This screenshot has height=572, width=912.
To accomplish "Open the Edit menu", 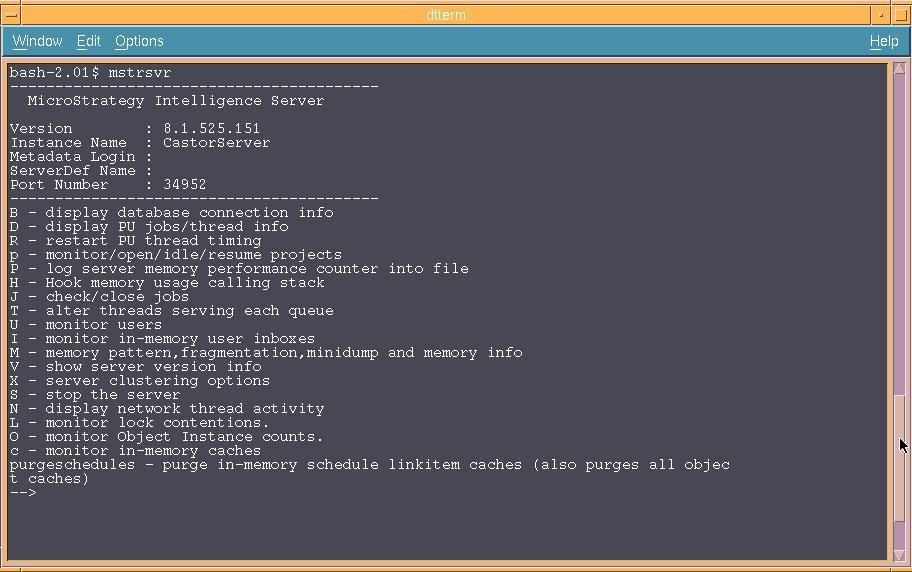I will 88,41.
